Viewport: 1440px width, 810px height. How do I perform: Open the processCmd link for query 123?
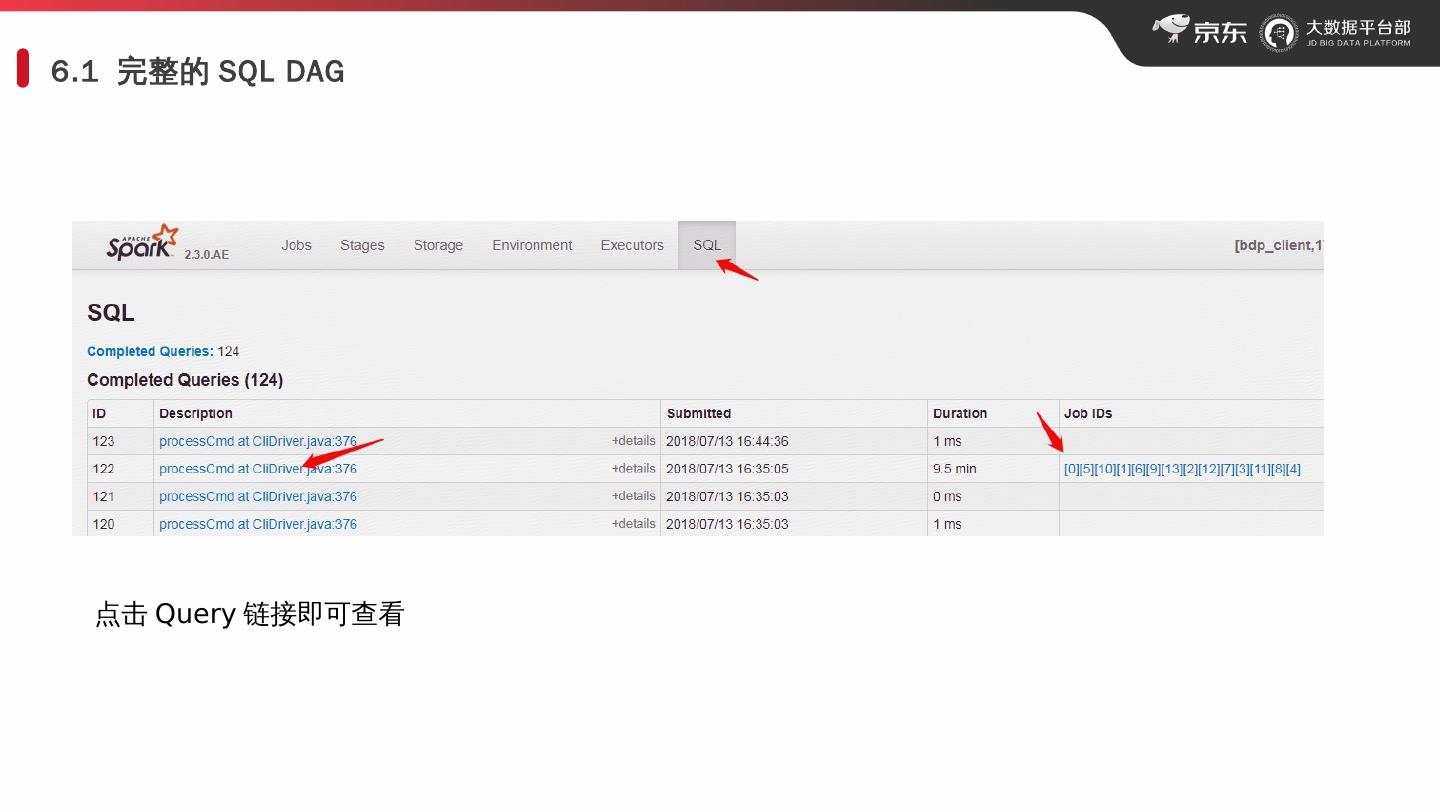pos(257,441)
